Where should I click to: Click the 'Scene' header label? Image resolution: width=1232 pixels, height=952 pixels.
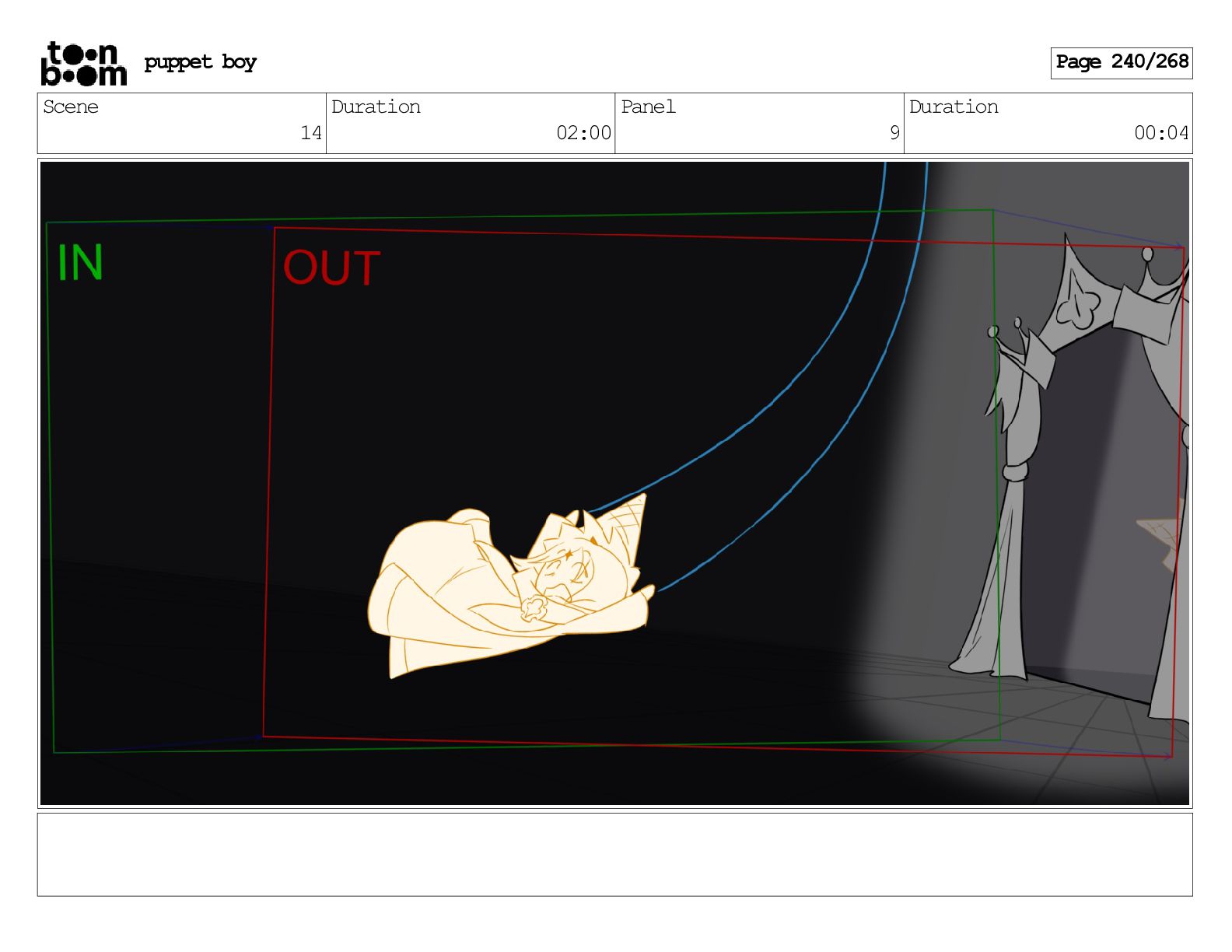(71, 107)
